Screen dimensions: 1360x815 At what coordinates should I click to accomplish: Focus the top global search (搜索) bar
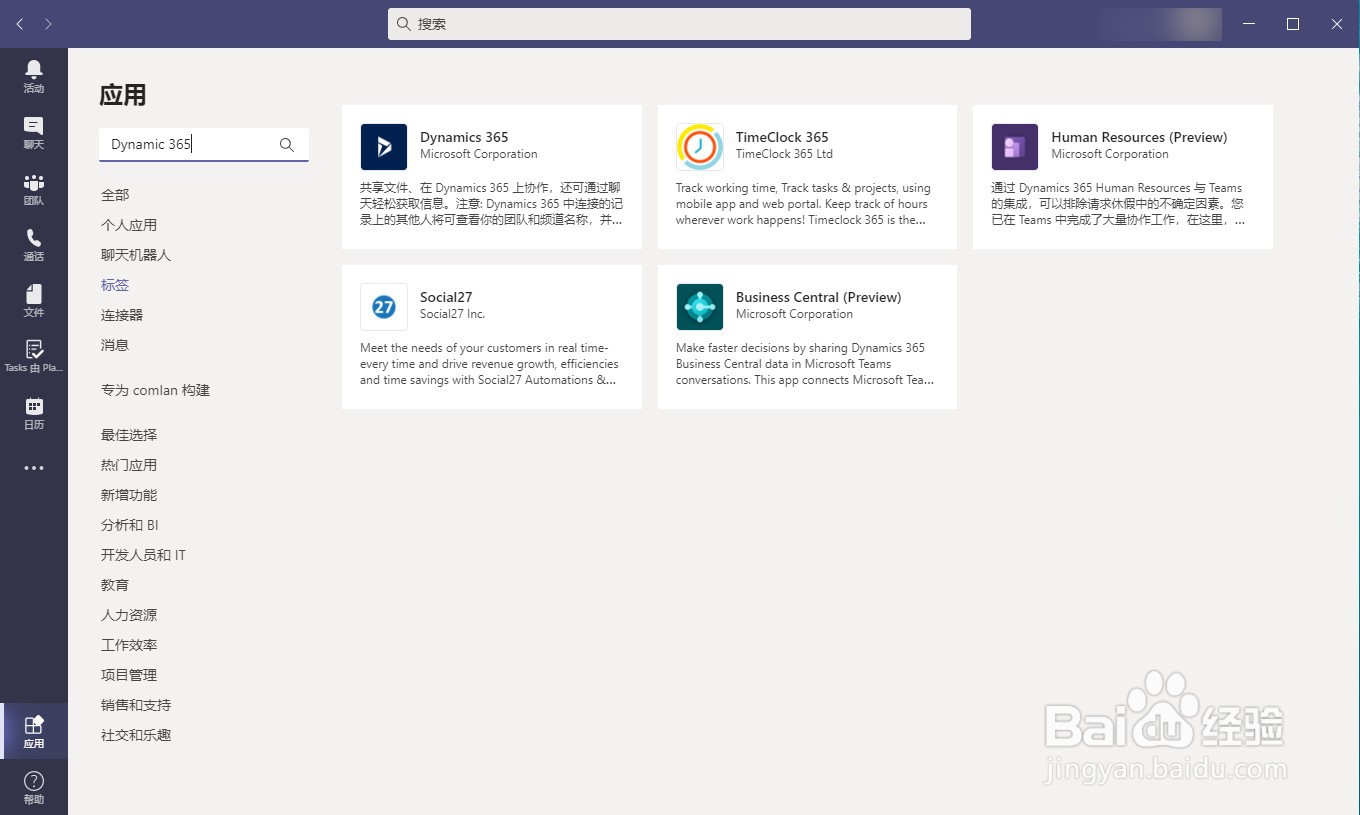[679, 24]
